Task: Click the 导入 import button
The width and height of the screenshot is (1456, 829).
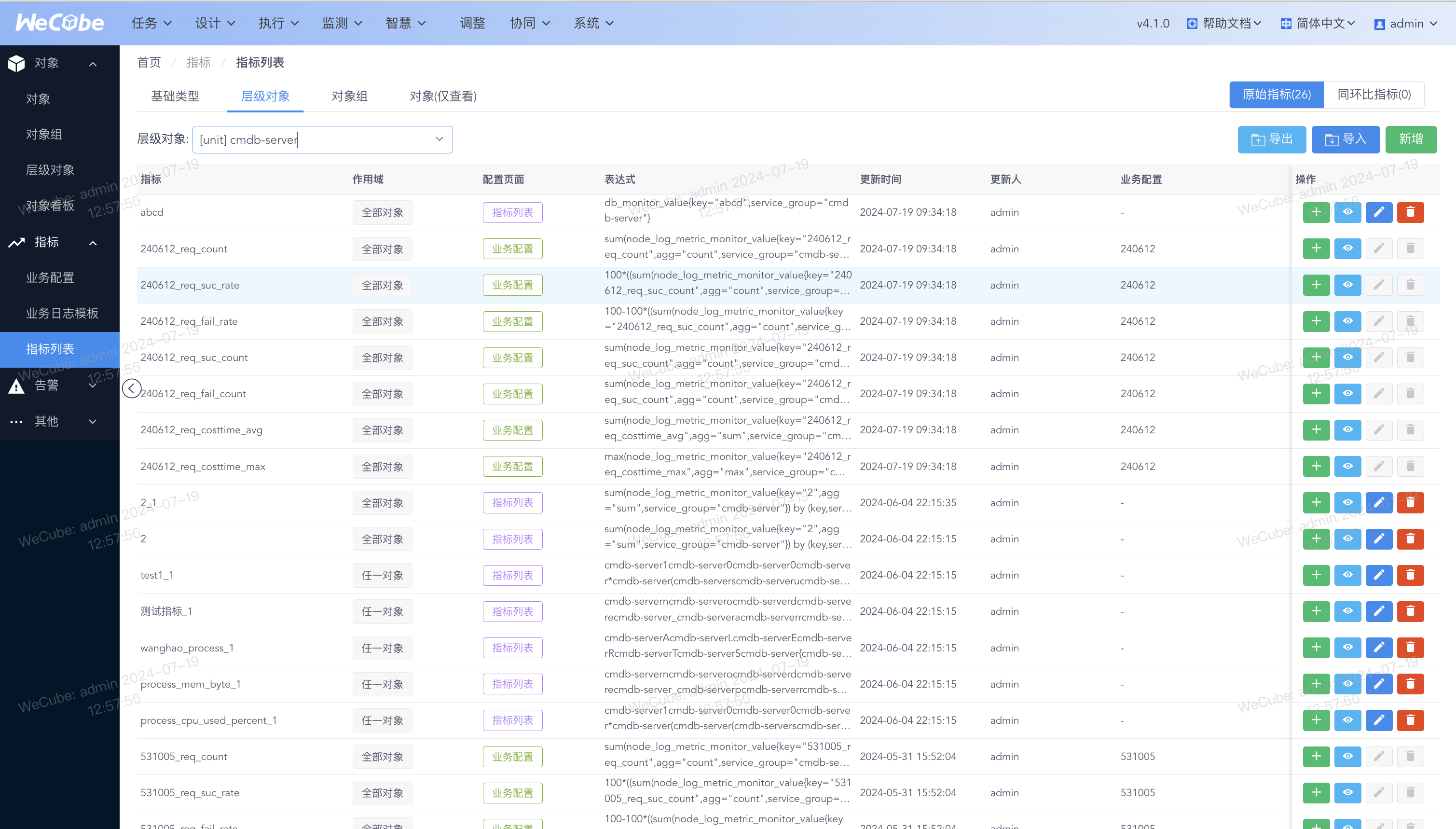Action: click(1346, 139)
